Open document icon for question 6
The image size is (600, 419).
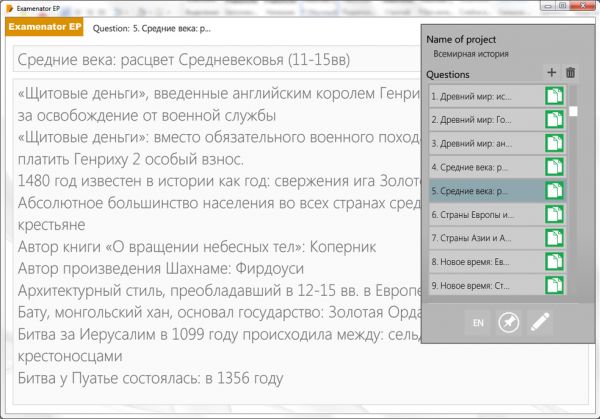tap(554, 214)
